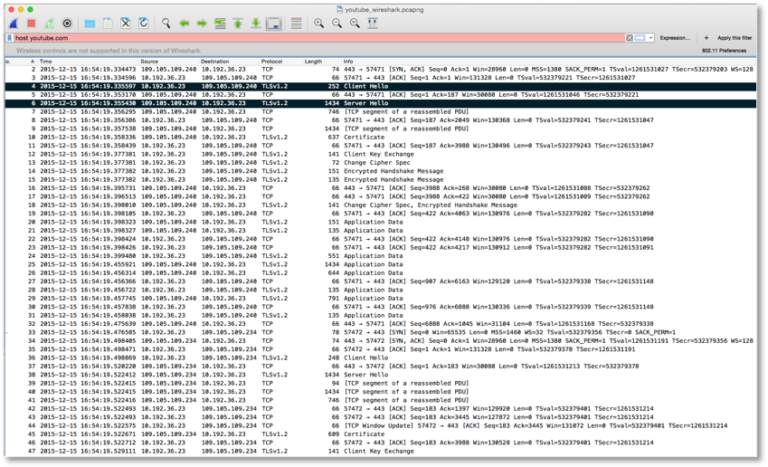Viewport: 768px width, 467px height.
Task: Sort packets by the Protocol column header
Action: click(272, 61)
